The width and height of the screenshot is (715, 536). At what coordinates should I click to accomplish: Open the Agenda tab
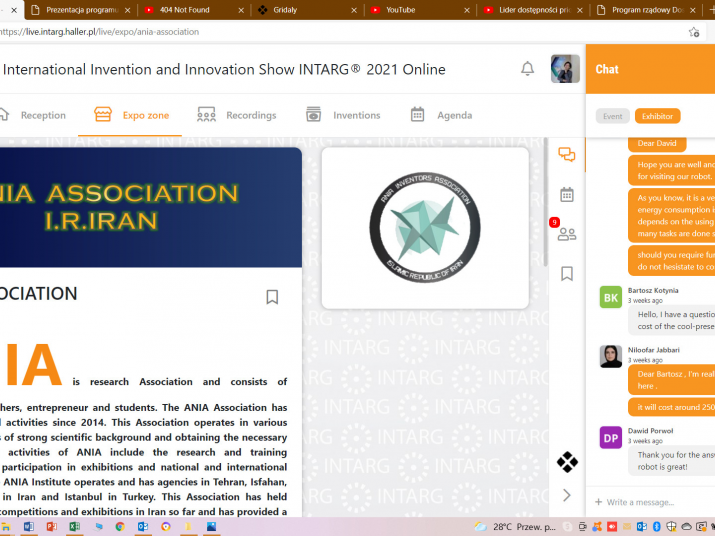pyautogui.click(x=441, y=115)
